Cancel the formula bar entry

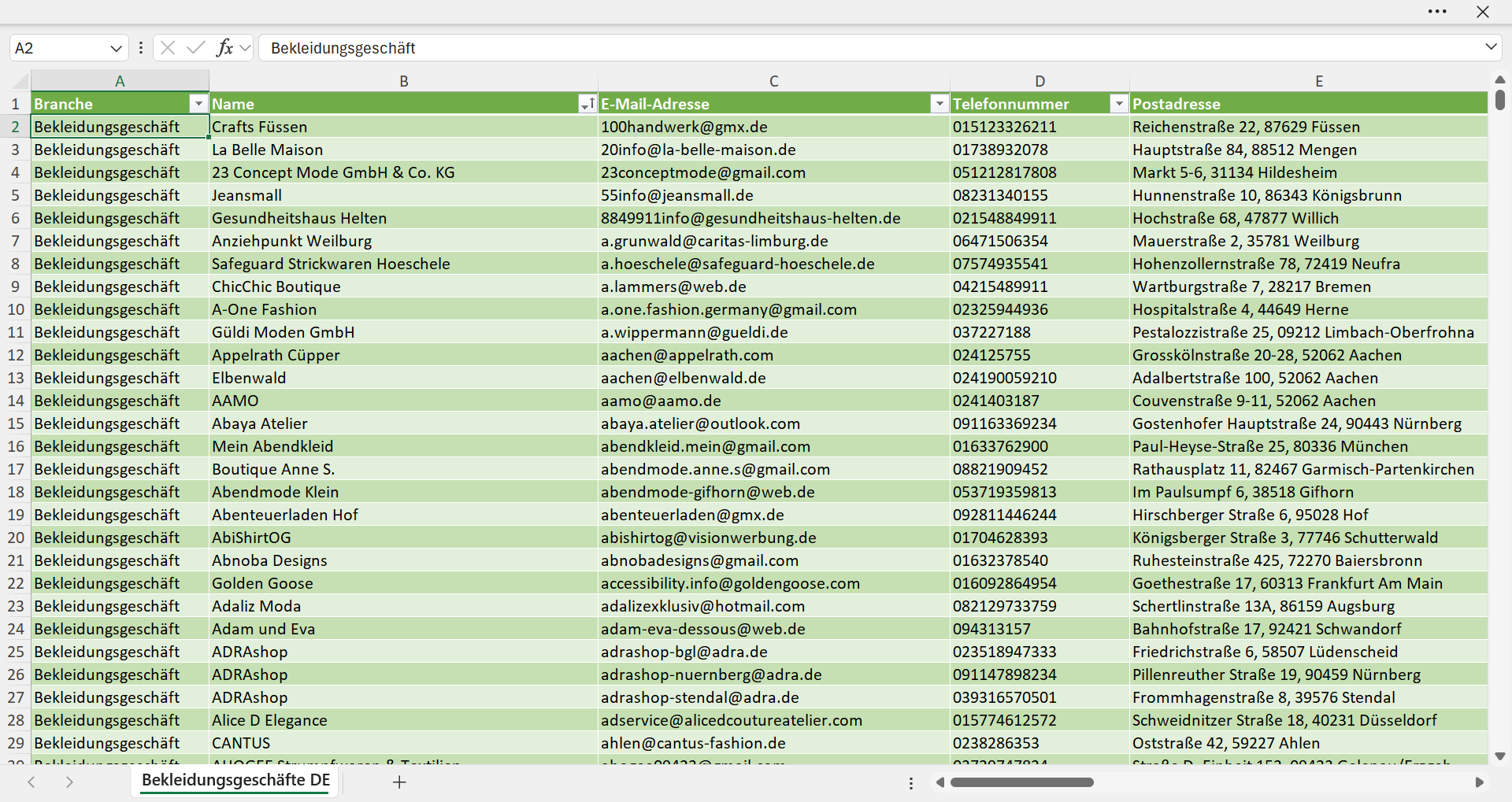[168, 48]
